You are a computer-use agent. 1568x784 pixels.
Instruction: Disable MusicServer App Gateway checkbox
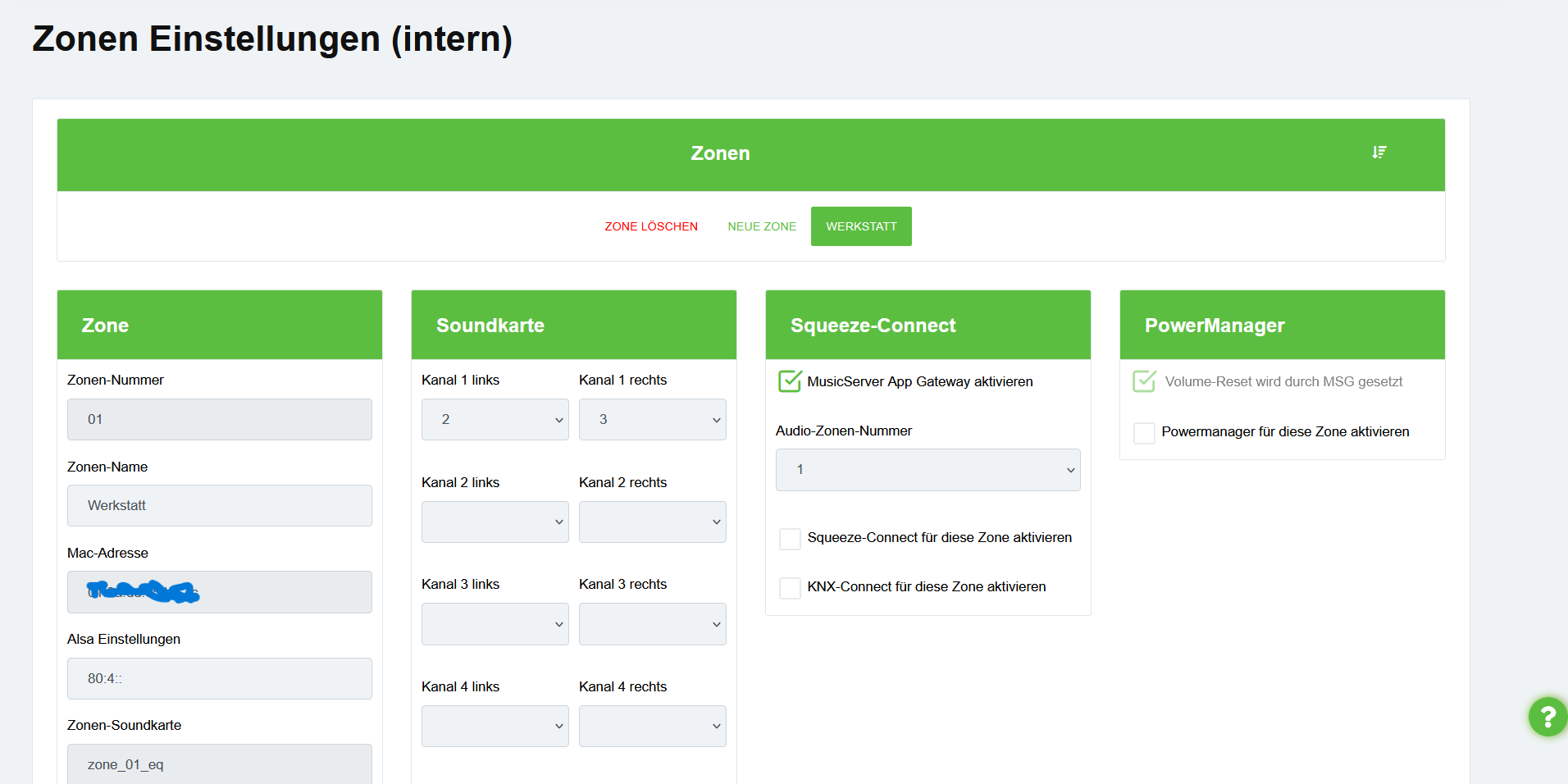click(790, 381)
